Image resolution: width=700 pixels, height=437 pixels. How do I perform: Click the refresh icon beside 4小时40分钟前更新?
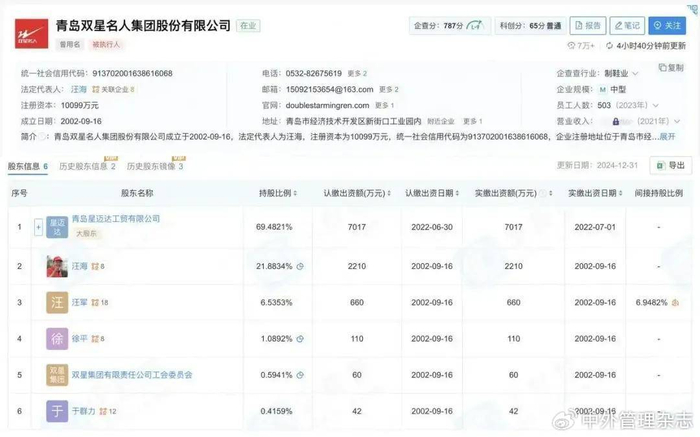pos(609,46)
